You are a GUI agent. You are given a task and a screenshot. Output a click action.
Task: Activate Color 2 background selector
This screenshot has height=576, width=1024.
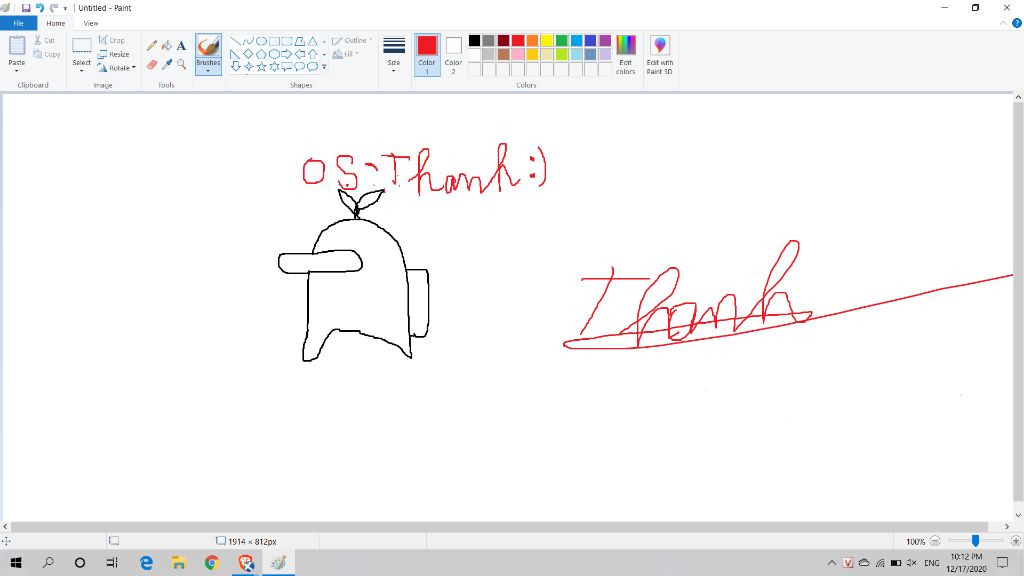453,55
